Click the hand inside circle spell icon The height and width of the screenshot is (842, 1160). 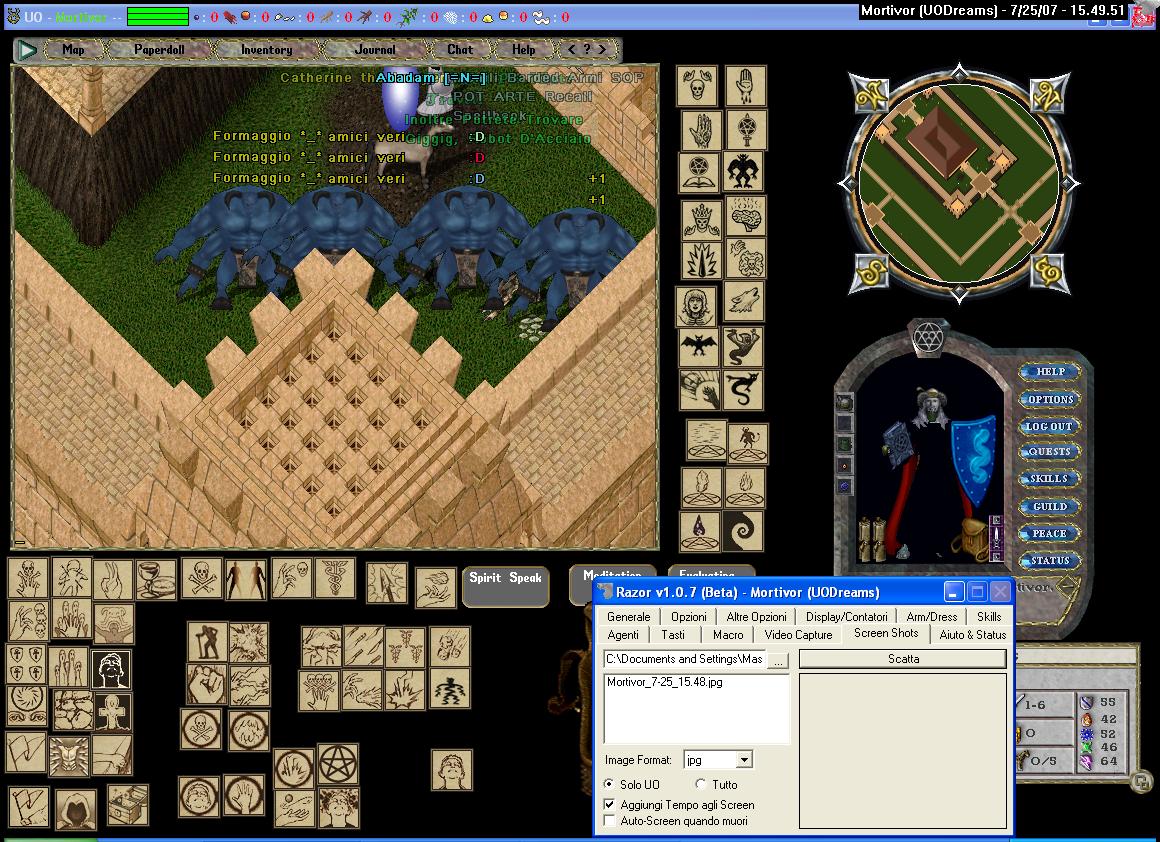click(244, 795)
